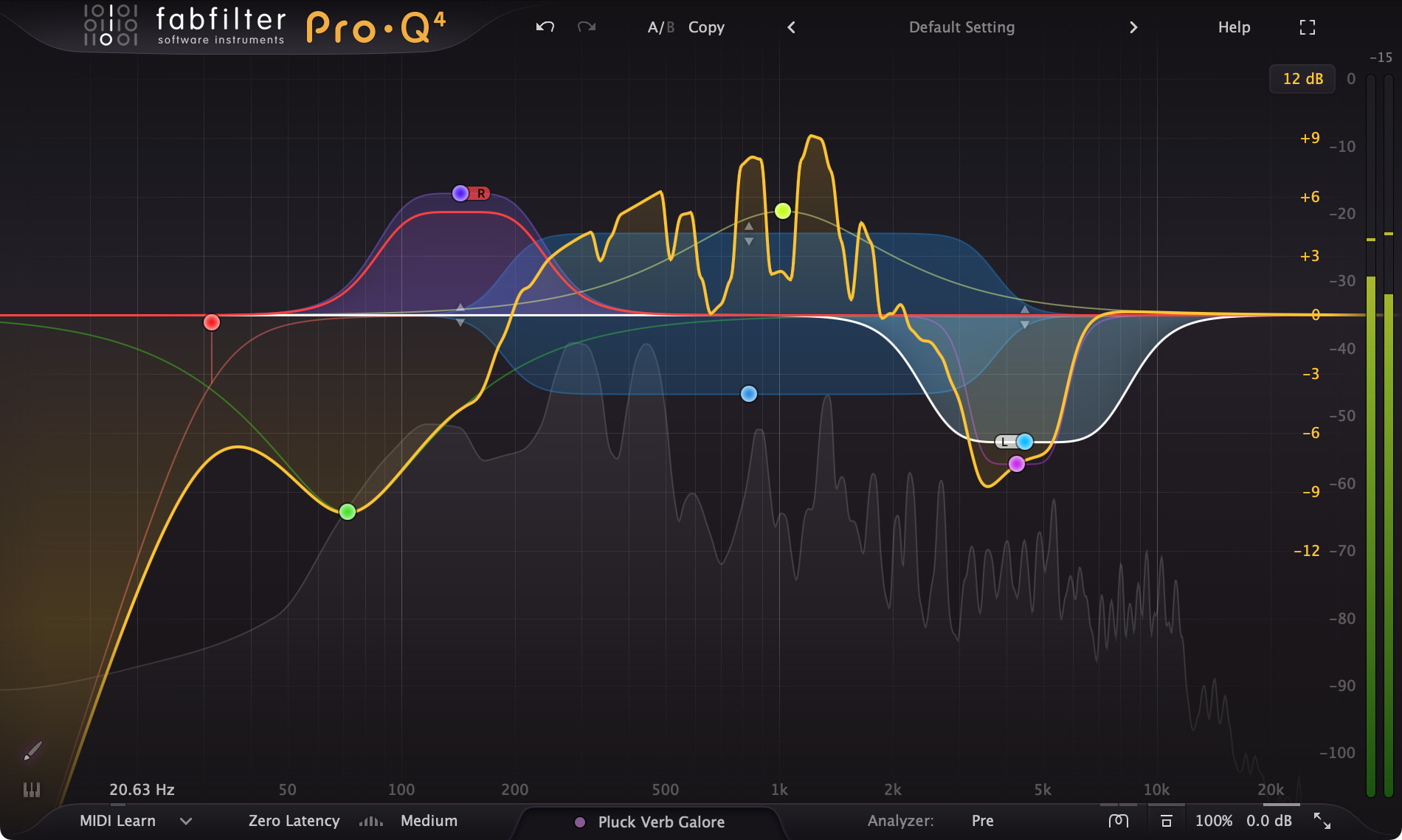Select the red EQ band dot
Viewport: 1402px width, 840px height.
click(x=213, y=322)
